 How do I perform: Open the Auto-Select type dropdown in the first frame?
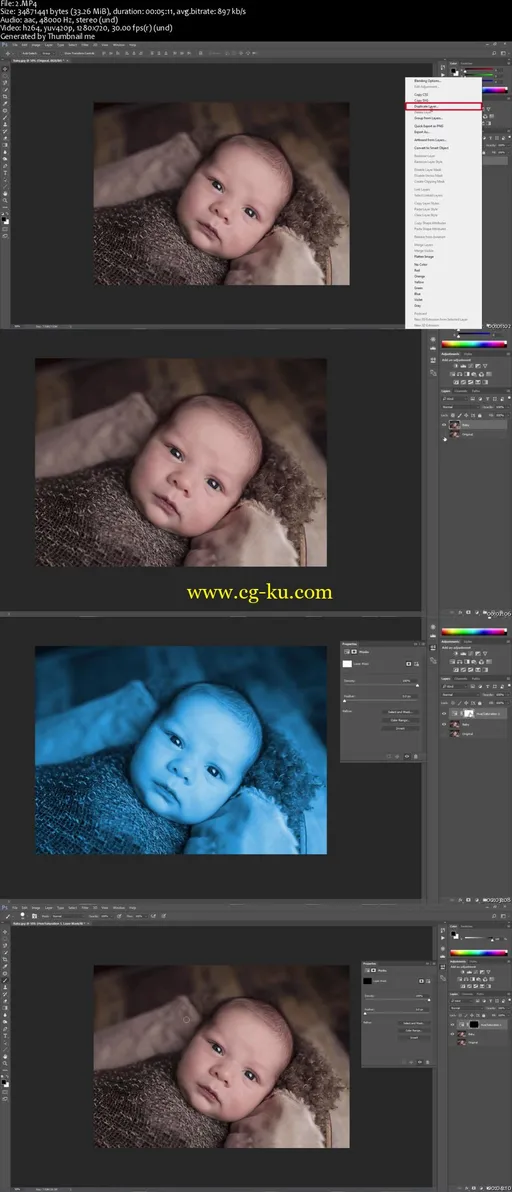pos(49,53)
